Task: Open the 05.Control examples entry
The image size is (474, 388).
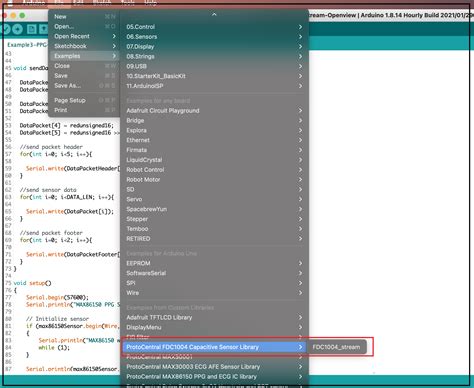Action: [x=214, y=27]
